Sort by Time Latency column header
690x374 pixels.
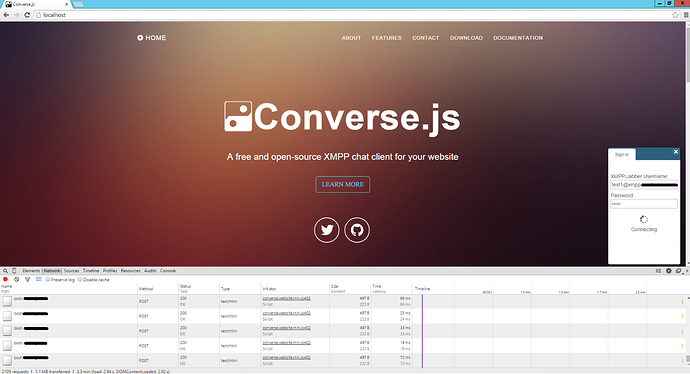coord(391,289)
